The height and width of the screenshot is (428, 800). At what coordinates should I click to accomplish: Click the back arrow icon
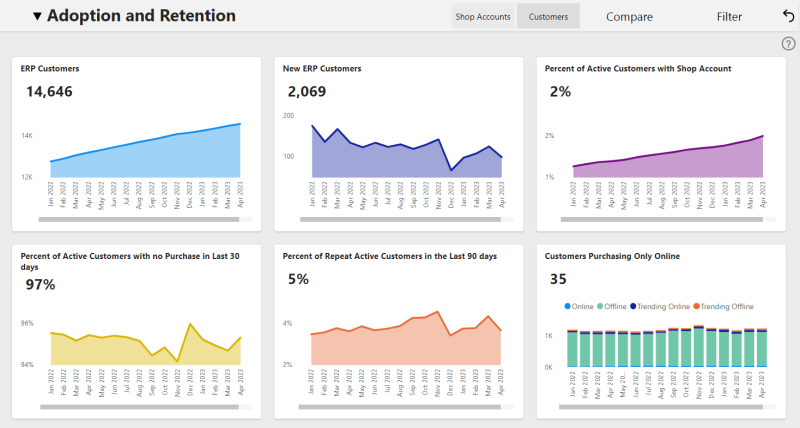[788, 16]
